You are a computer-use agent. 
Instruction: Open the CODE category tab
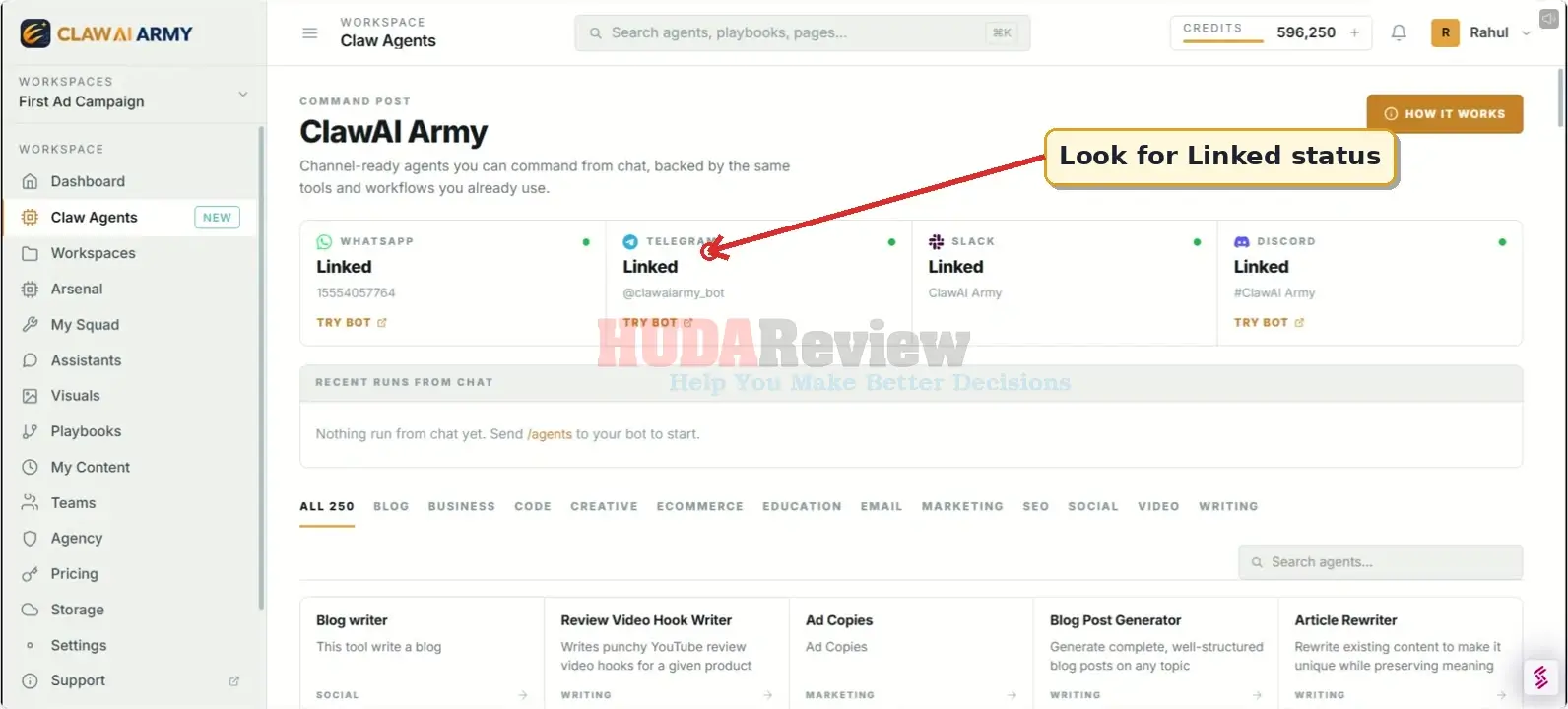pyautogui.click(x=533, y=506)
